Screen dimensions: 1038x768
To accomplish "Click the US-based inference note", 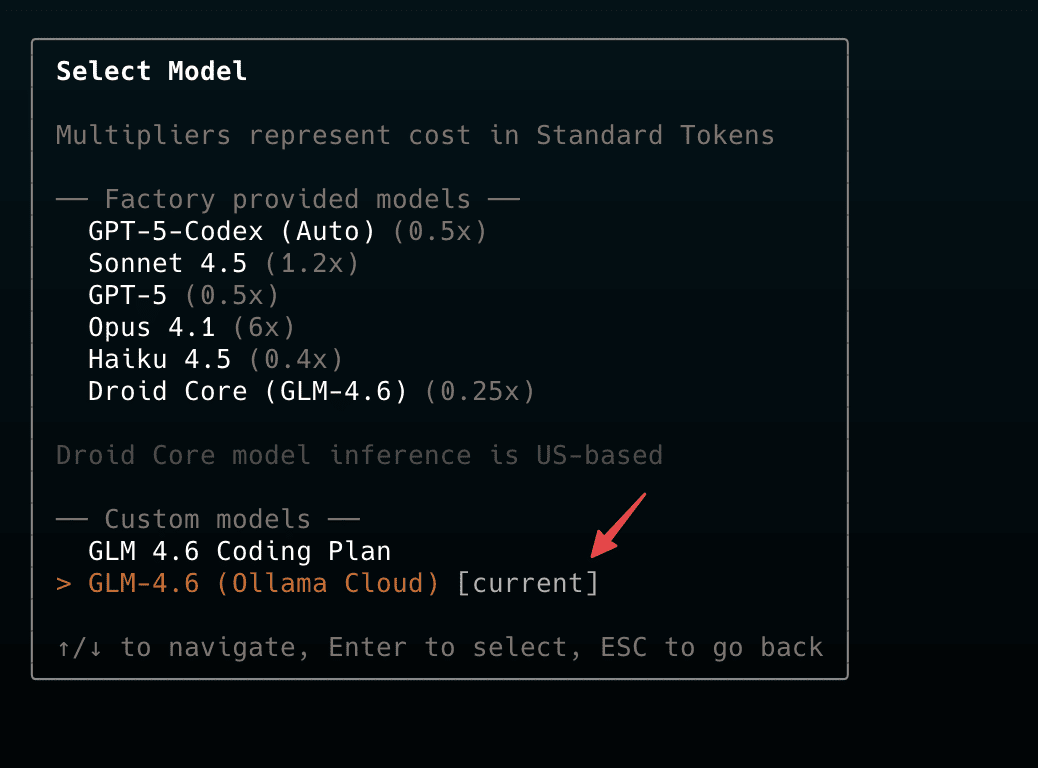I will pos(359,456).
